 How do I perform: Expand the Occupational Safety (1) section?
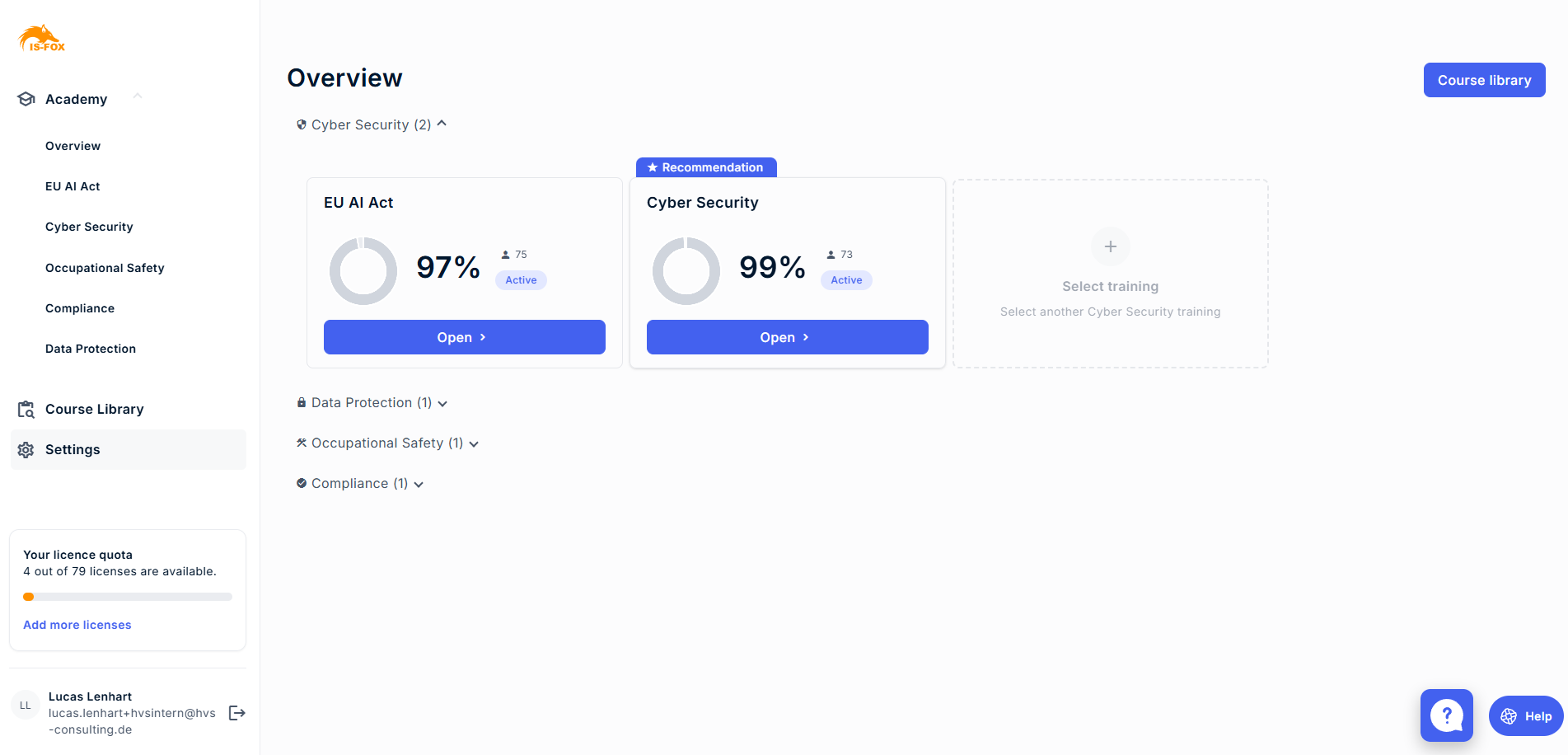point(474,443)
